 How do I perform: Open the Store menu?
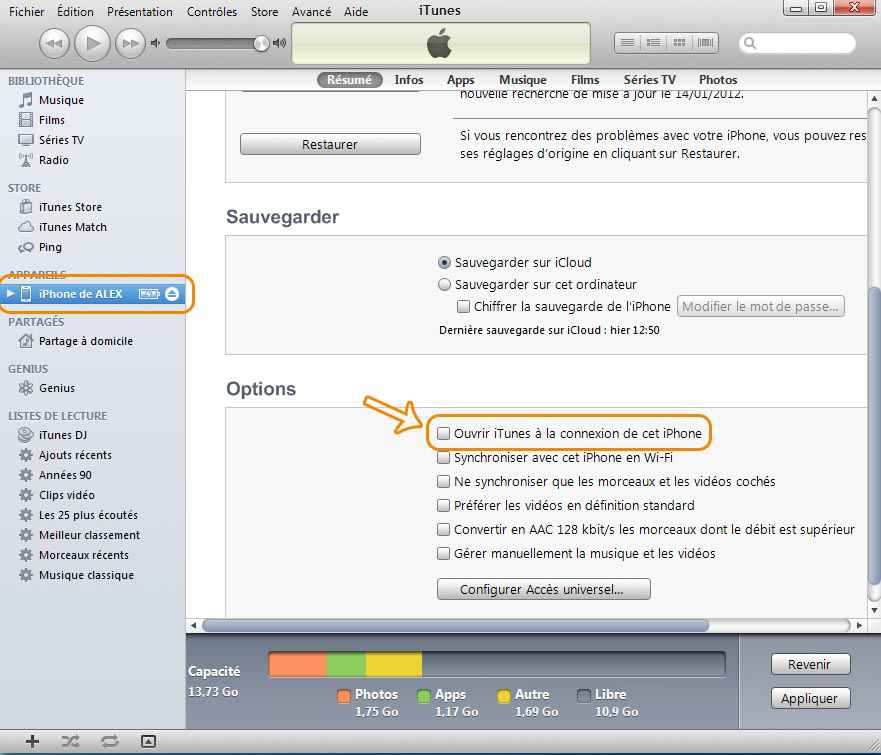click(x=264, y=11)
